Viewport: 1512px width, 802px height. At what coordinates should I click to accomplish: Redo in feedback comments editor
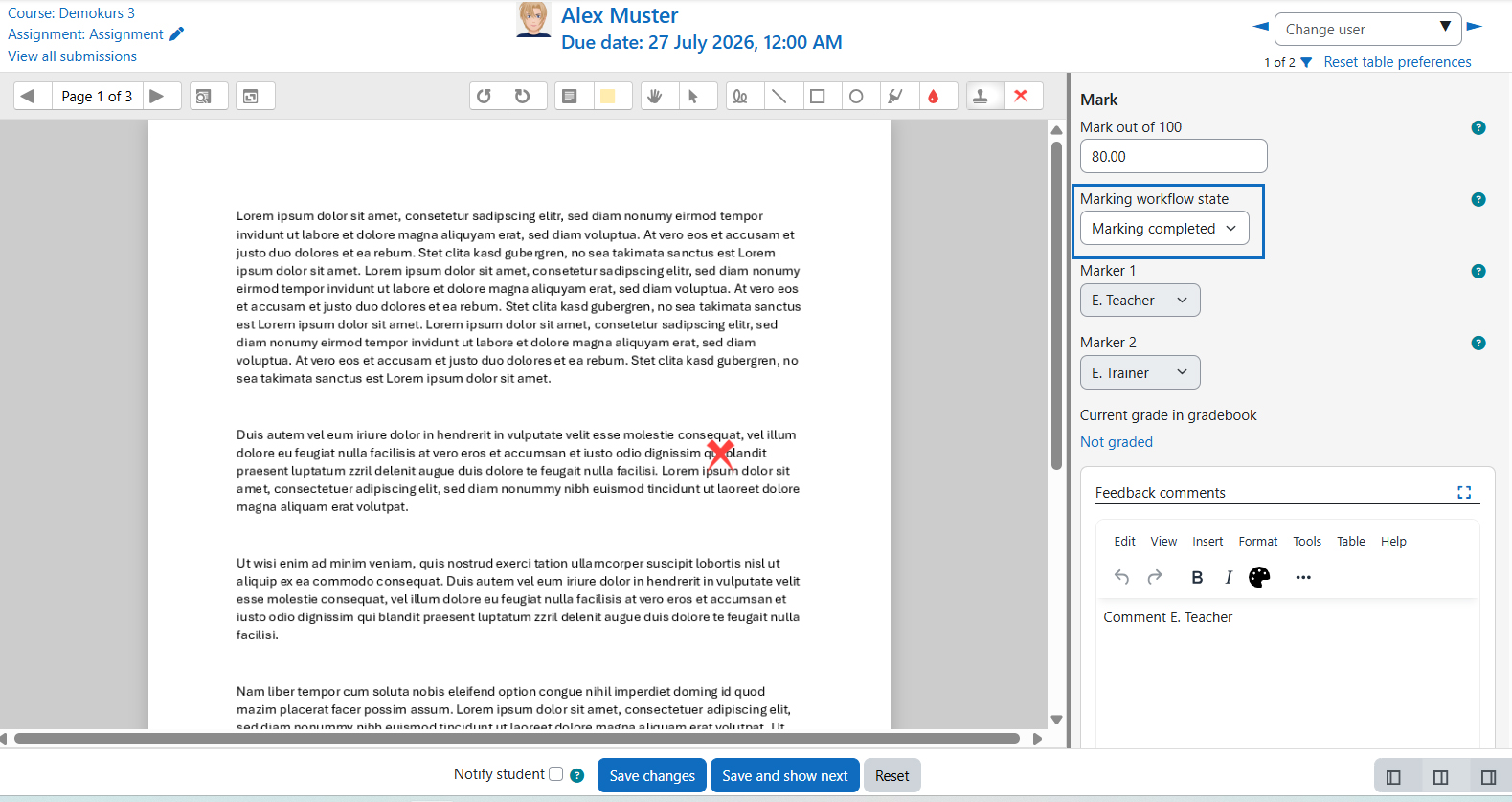click(x=1155, y=577)
